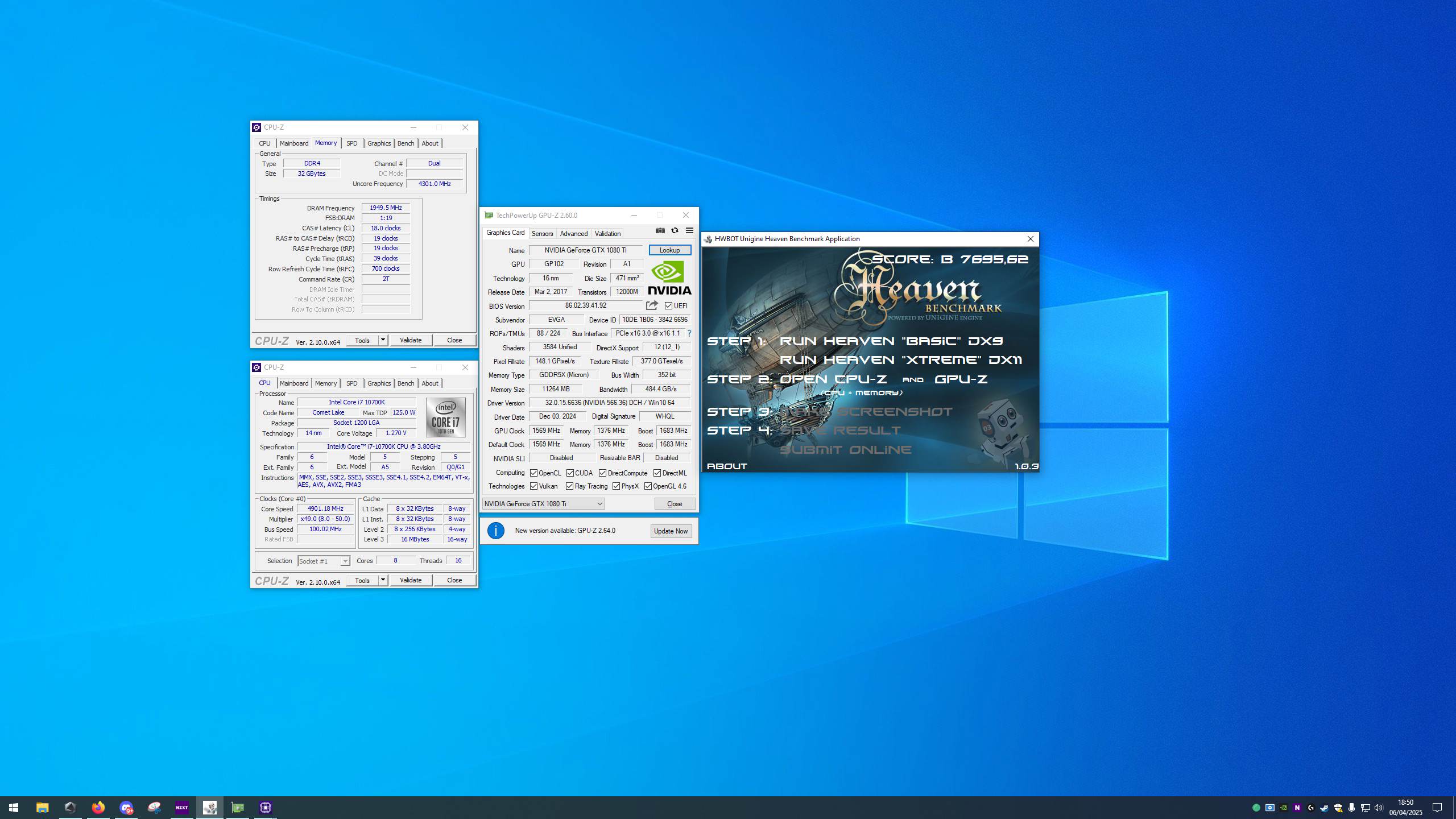Click Close button in GPU-Z bottom
Image resolution: width=1456 pixels, height=819 pixels.
click(675, 504)
